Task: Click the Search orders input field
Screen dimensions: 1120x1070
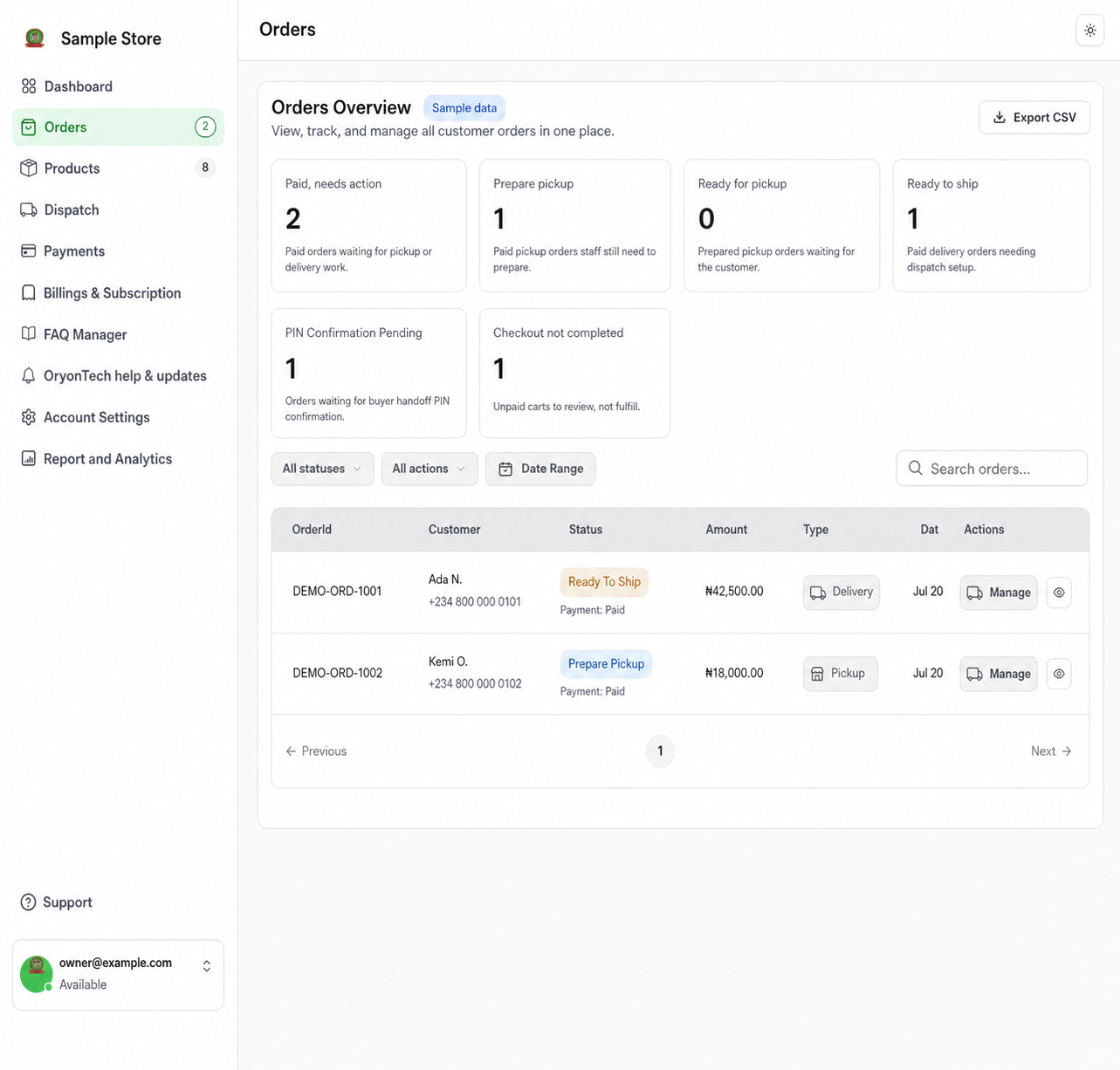Action: (992, 469)
